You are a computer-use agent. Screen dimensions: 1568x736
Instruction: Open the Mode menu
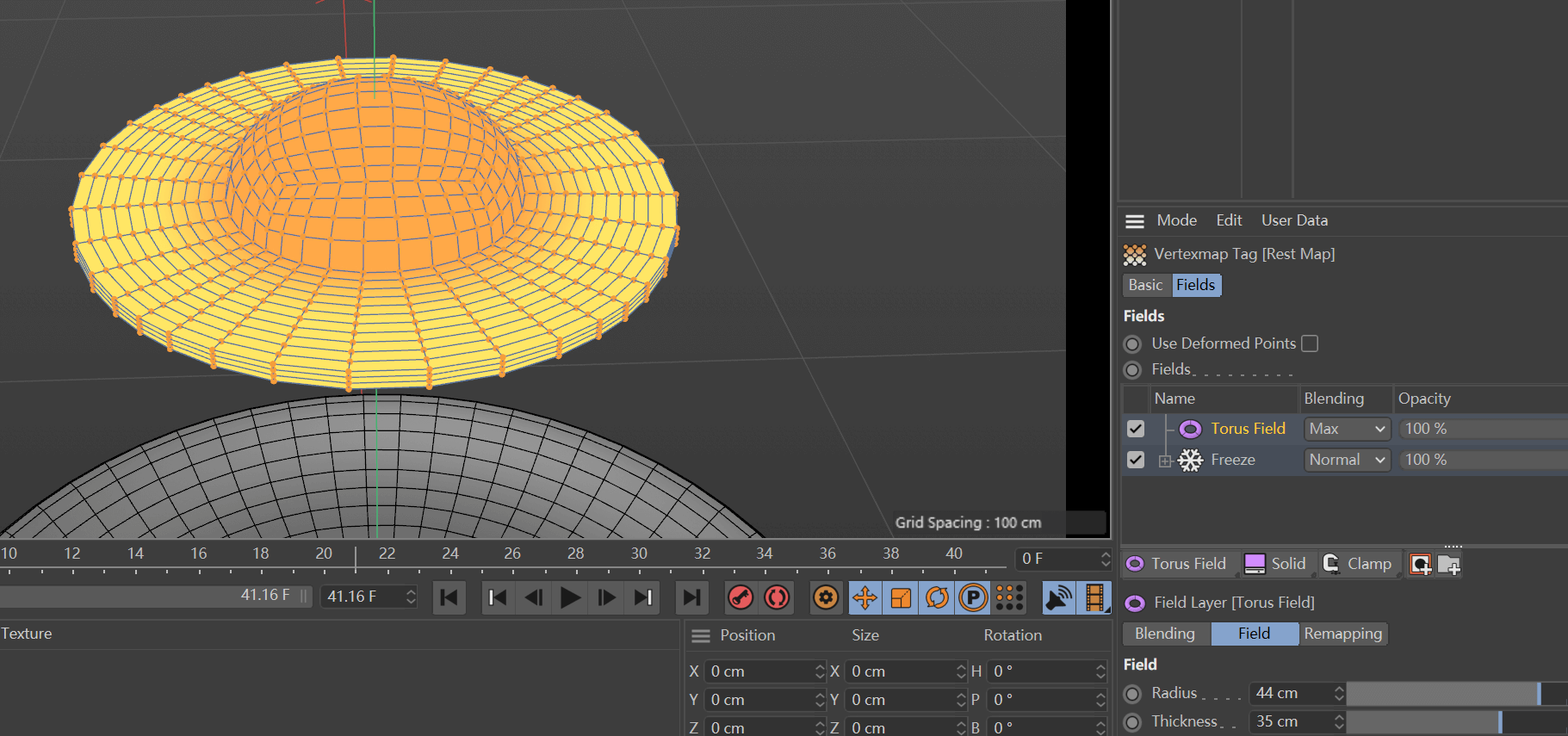[1176, 220]
